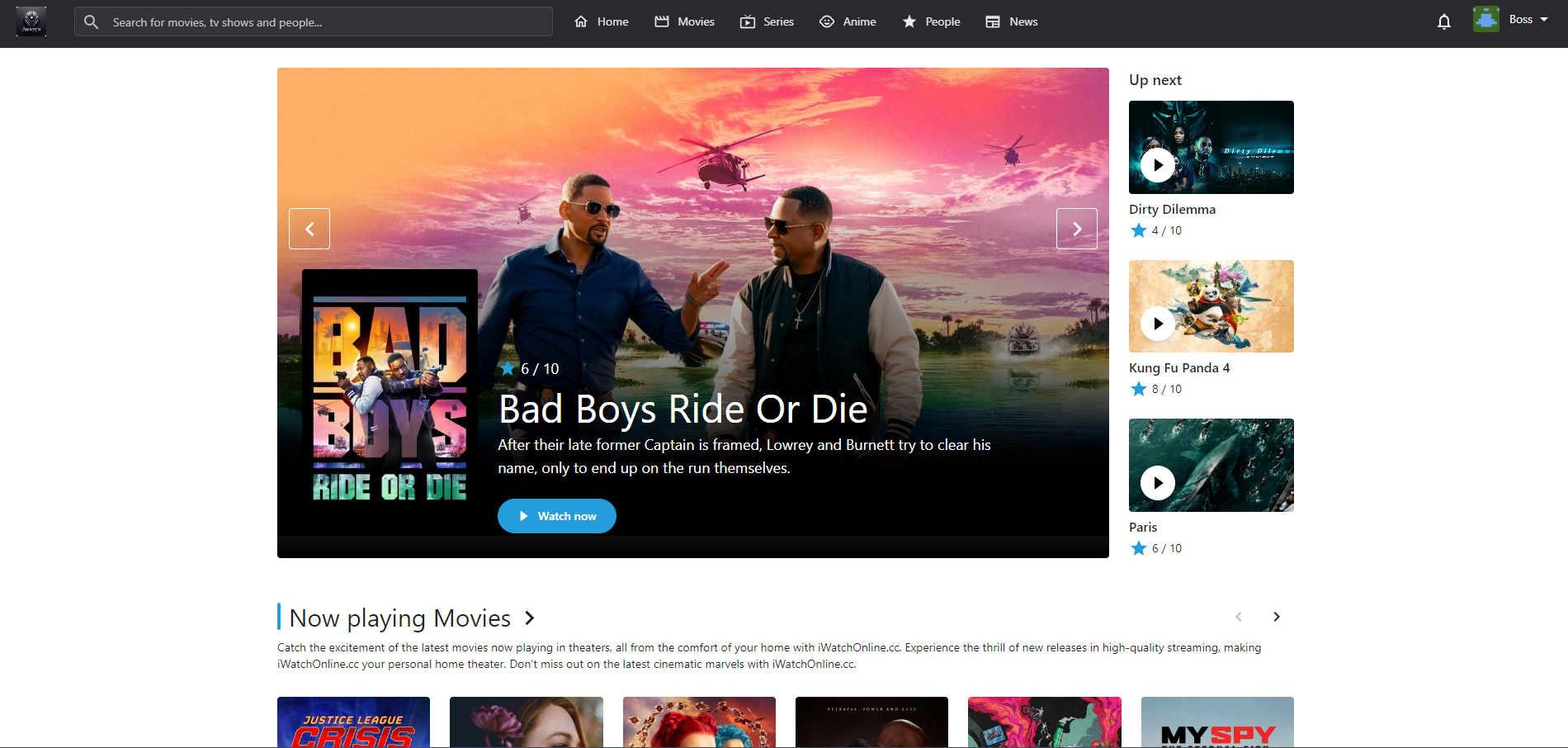Image resolution: width=1568 pixels, height=748 pixels.
Task: Open the News menu item
Action: 1012,21
